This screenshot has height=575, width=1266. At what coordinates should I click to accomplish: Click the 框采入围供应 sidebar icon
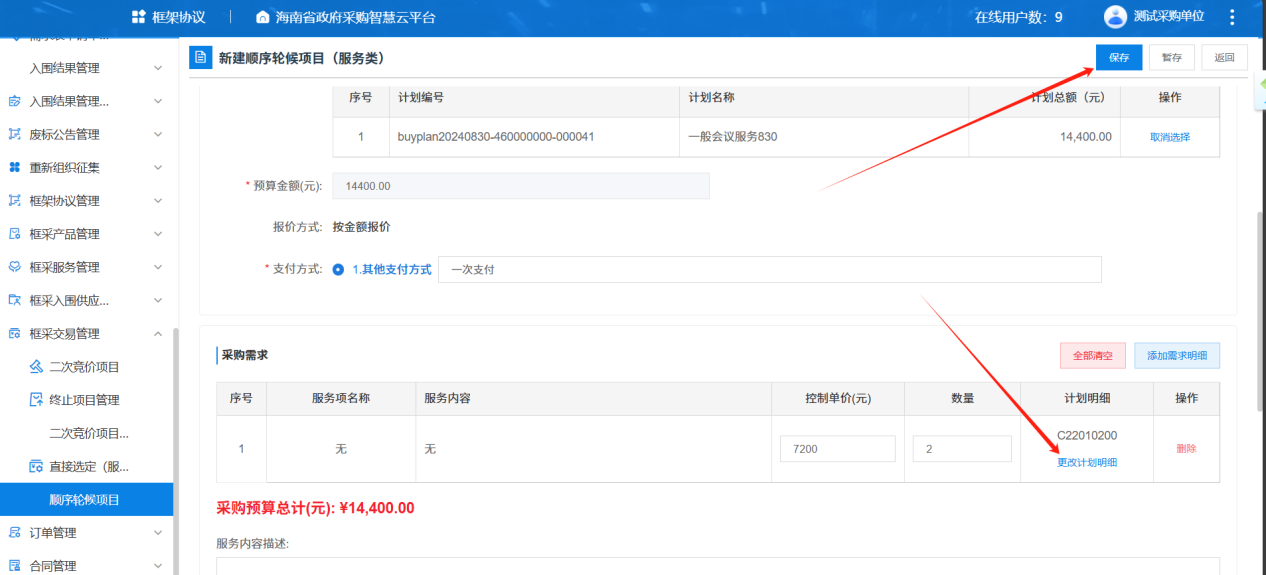(15, 300)
